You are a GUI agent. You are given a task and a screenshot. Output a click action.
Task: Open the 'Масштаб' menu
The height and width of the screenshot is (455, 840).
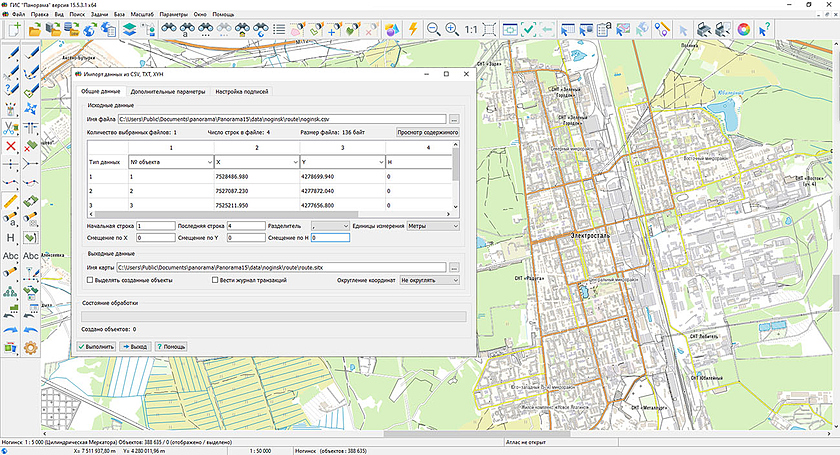pyautogui.click(x=143, y=15)
